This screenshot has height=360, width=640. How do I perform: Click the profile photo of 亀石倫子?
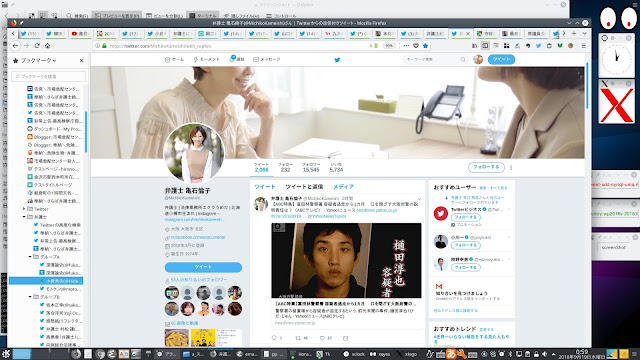pos(194,153)
